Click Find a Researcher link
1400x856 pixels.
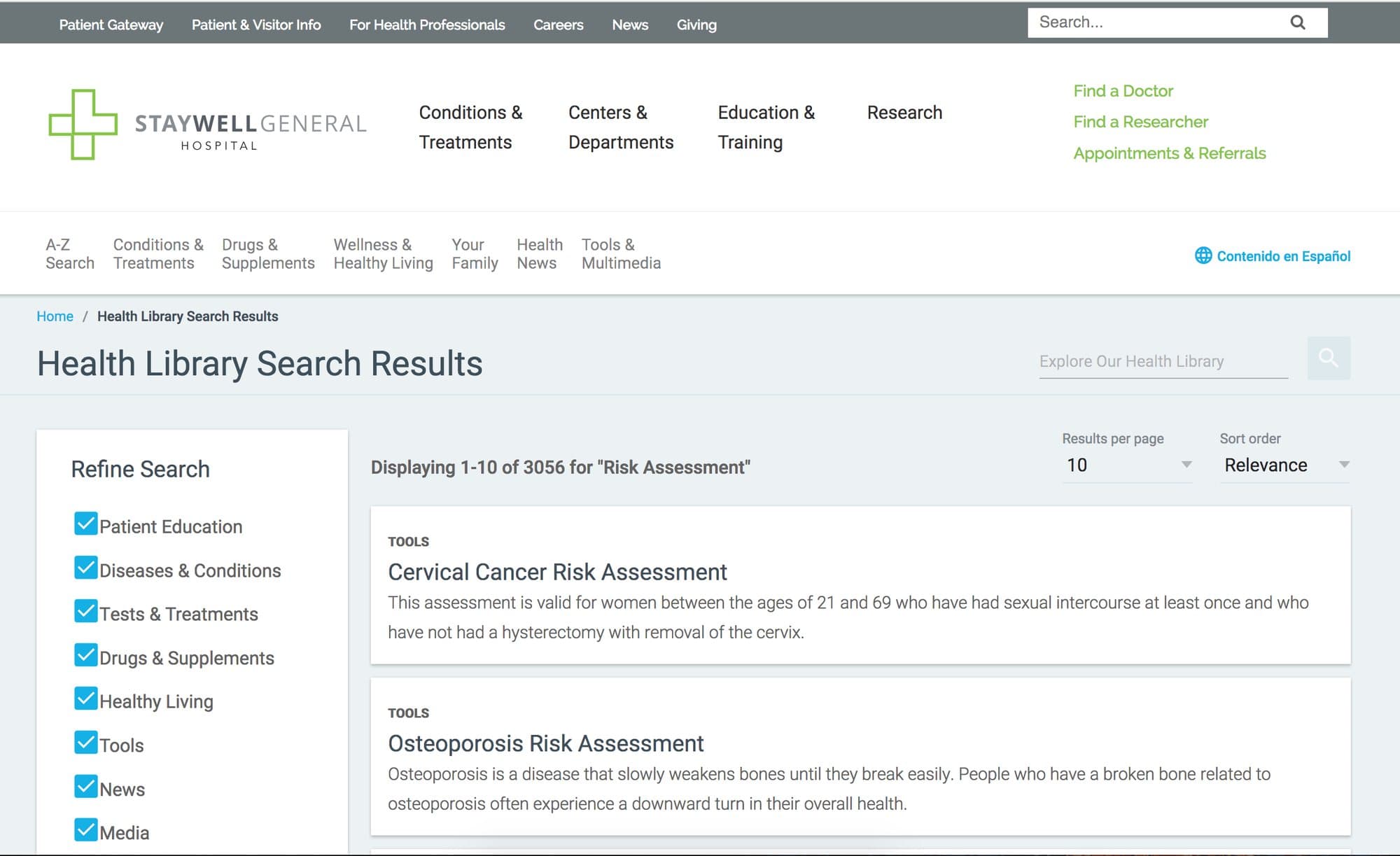1140,122
